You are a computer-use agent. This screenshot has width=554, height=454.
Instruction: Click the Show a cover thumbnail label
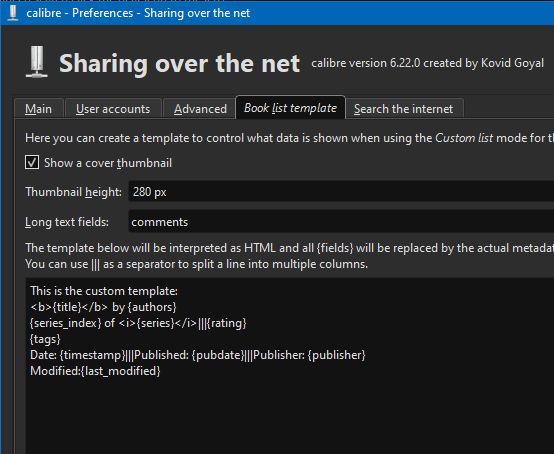108,163
